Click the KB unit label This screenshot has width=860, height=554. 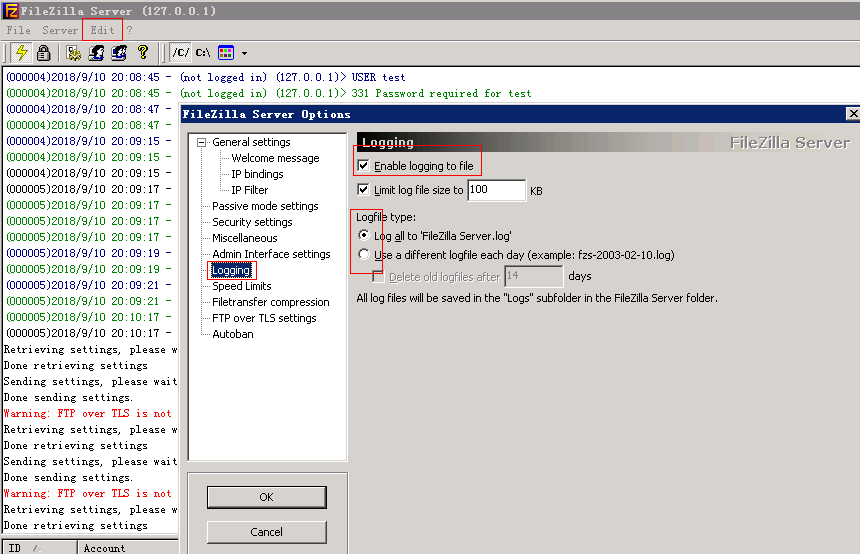pos(536,191)
